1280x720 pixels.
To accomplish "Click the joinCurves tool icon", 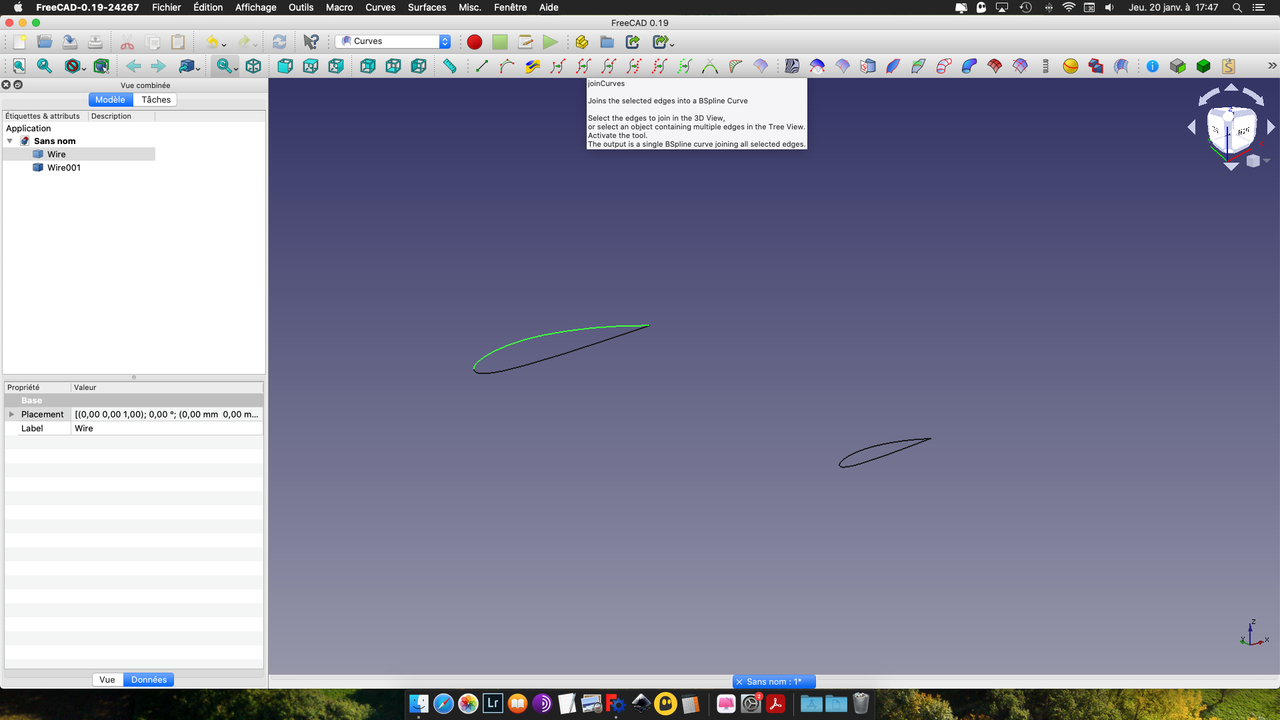I will click(x=584, y=66).
